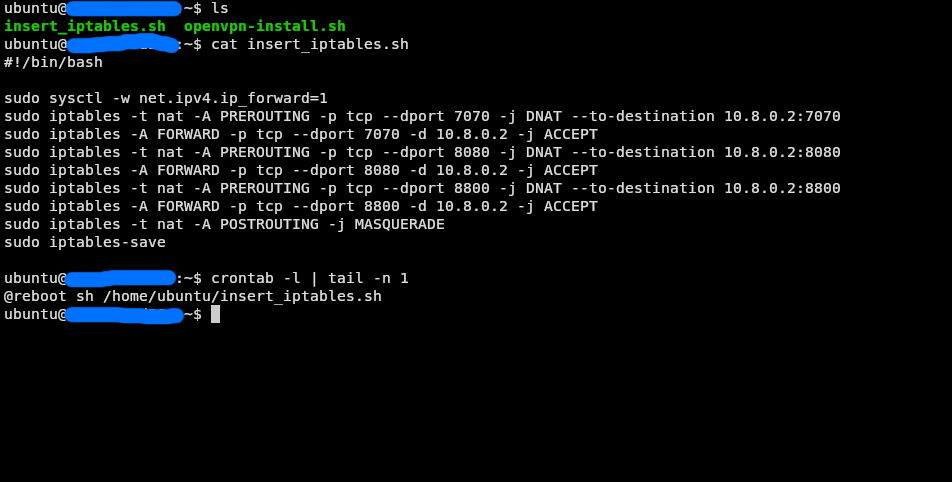
Task: Click the #!/bin/bash shebang line
Action: click(x=53, y=62)
